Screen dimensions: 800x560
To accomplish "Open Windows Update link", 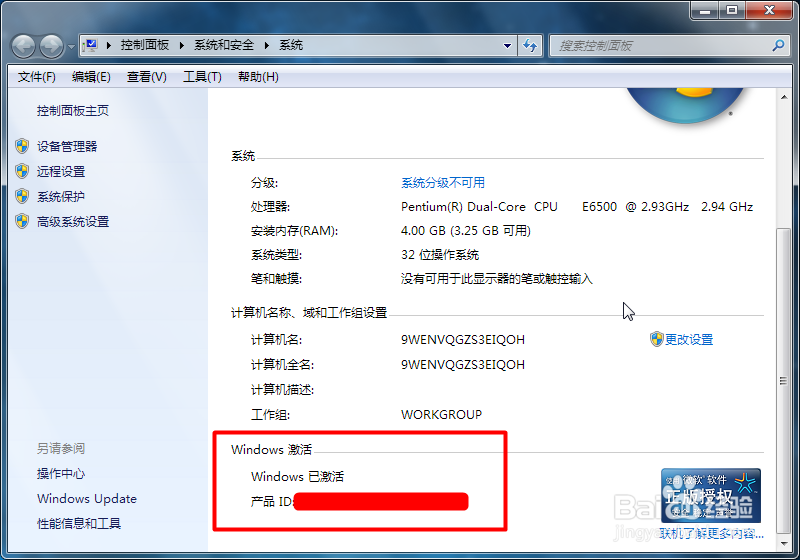I will click(x=87, y=498).
